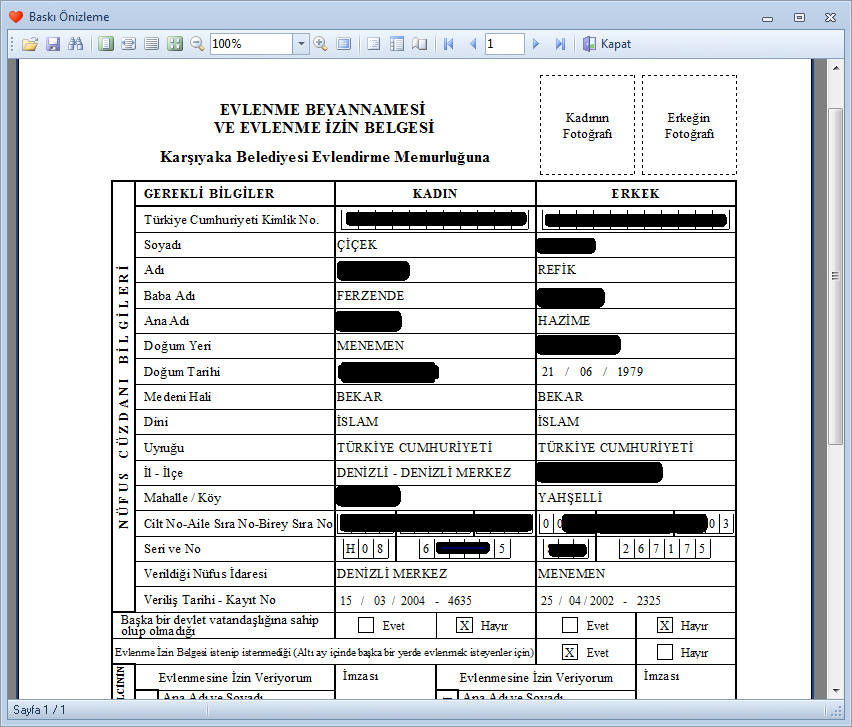
Task: Click the 'Medeni Hali' row label
Action: point(178,397)
